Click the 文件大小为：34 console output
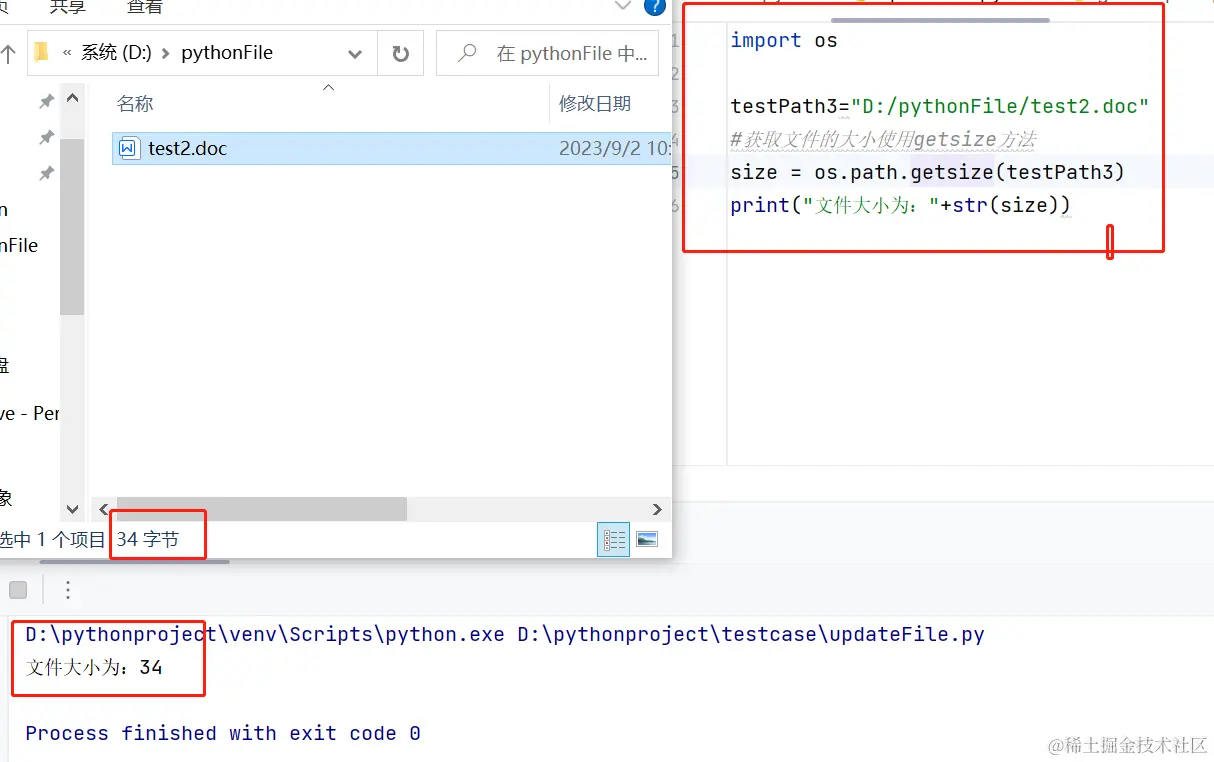 click(x=94, y=667)
